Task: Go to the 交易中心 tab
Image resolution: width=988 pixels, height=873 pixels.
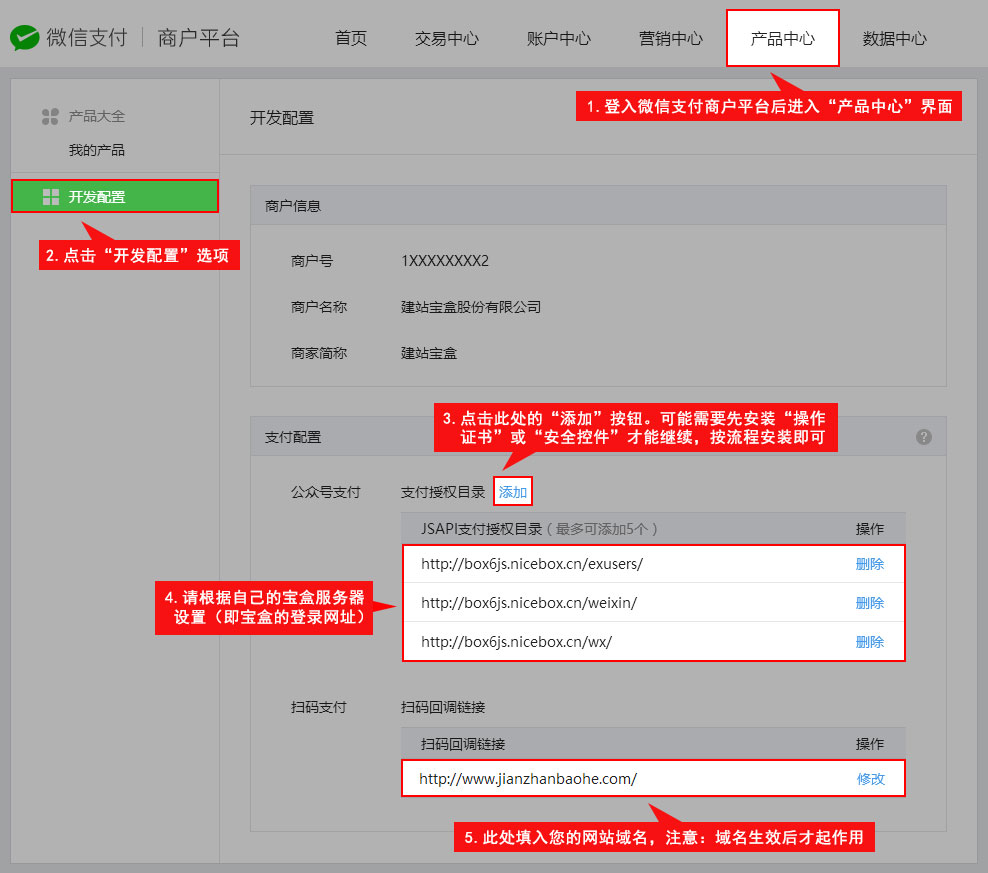Action: pos(447,38)
